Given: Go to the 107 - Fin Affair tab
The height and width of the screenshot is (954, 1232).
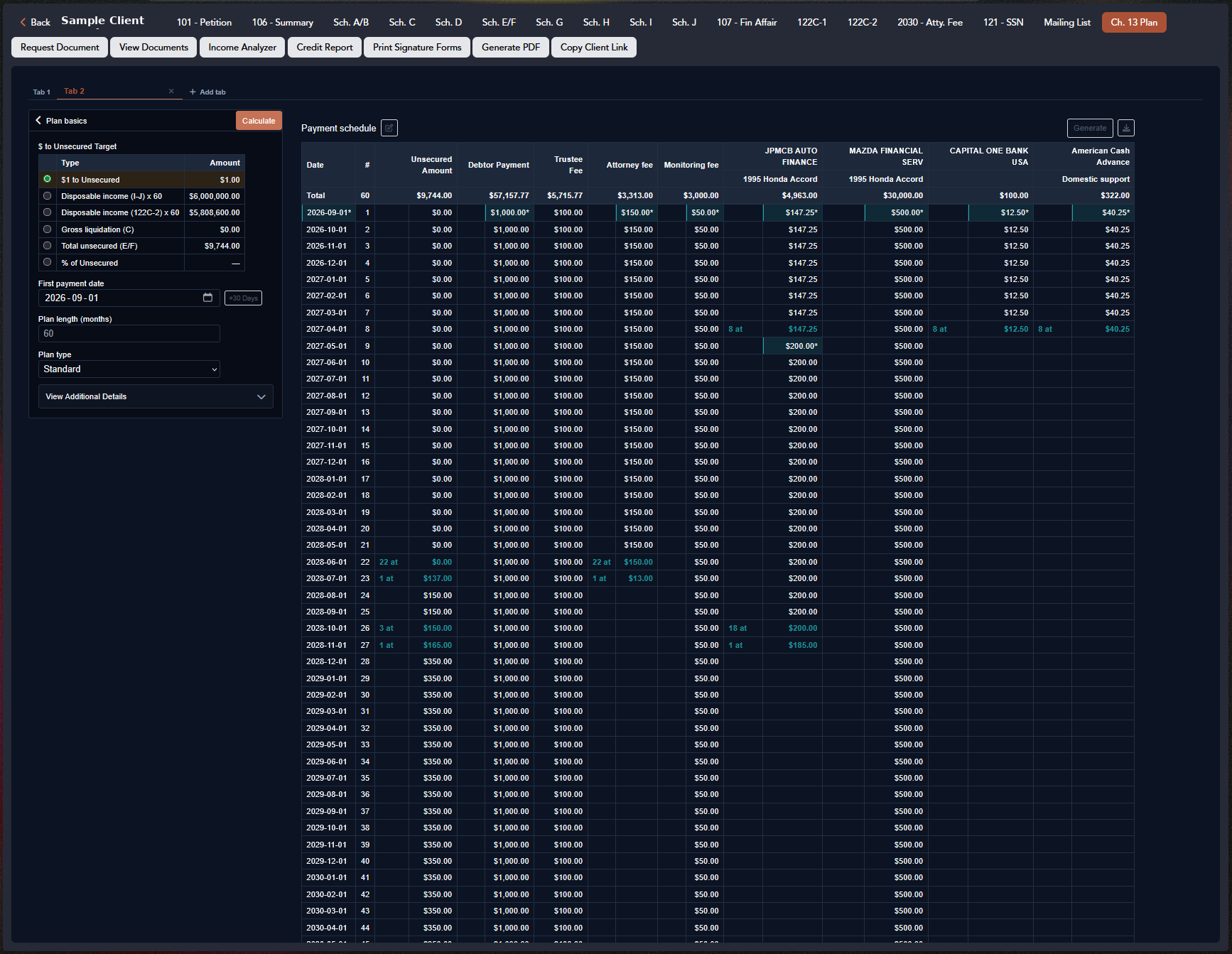Looking at the screenshot, I should coord(747,22).
